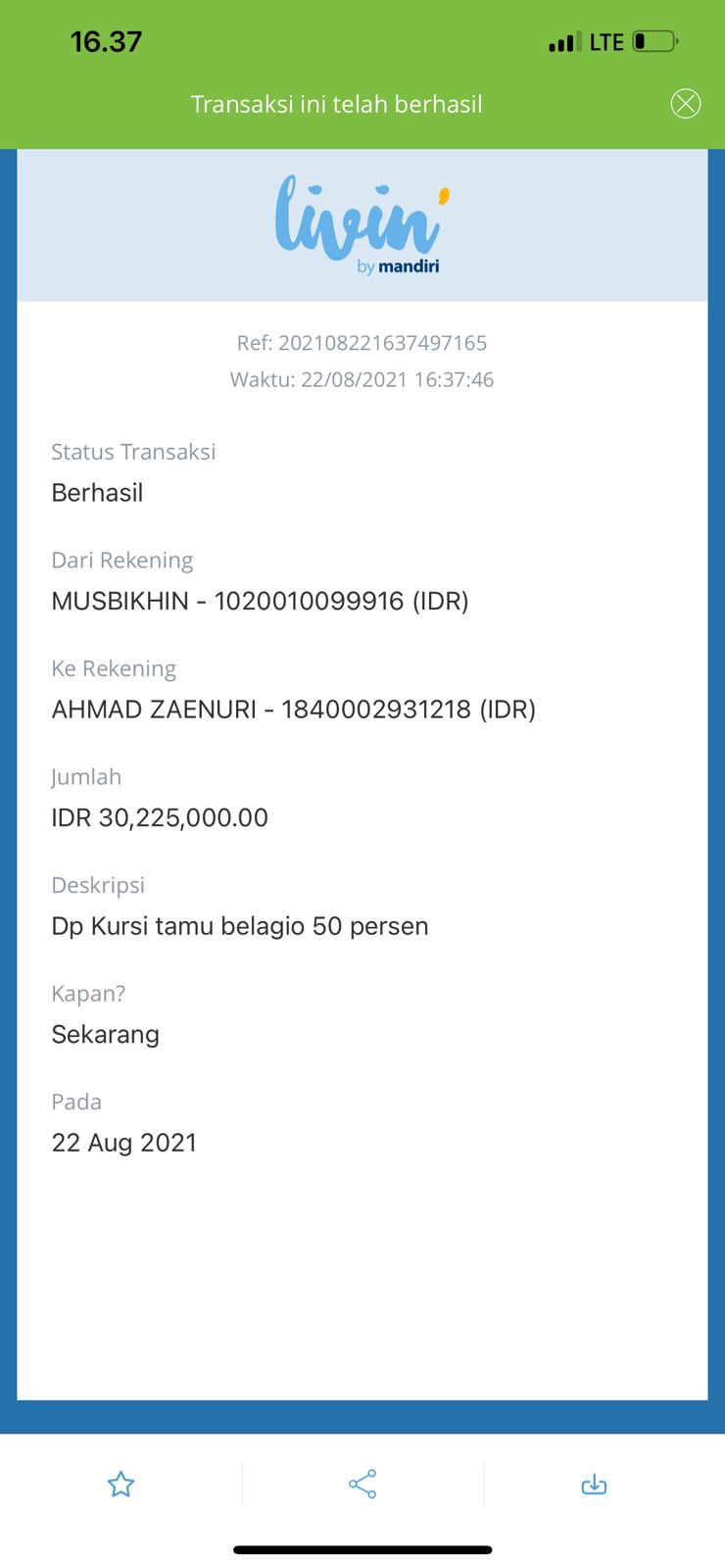Tap the Livin' by Mandiri logo

[362, 224]
